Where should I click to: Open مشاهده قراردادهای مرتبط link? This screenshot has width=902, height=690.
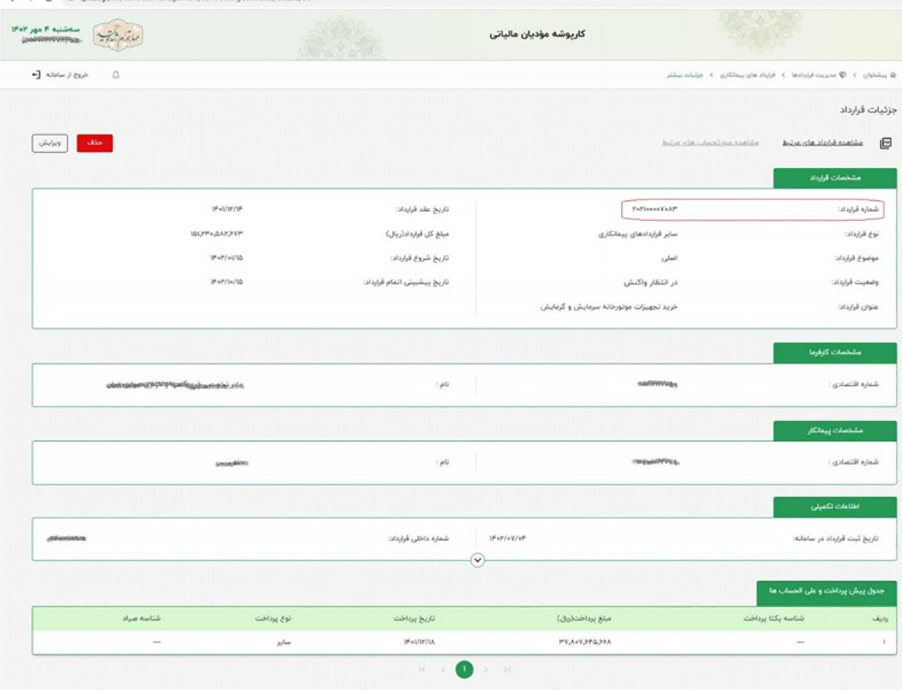click(826, 143)
